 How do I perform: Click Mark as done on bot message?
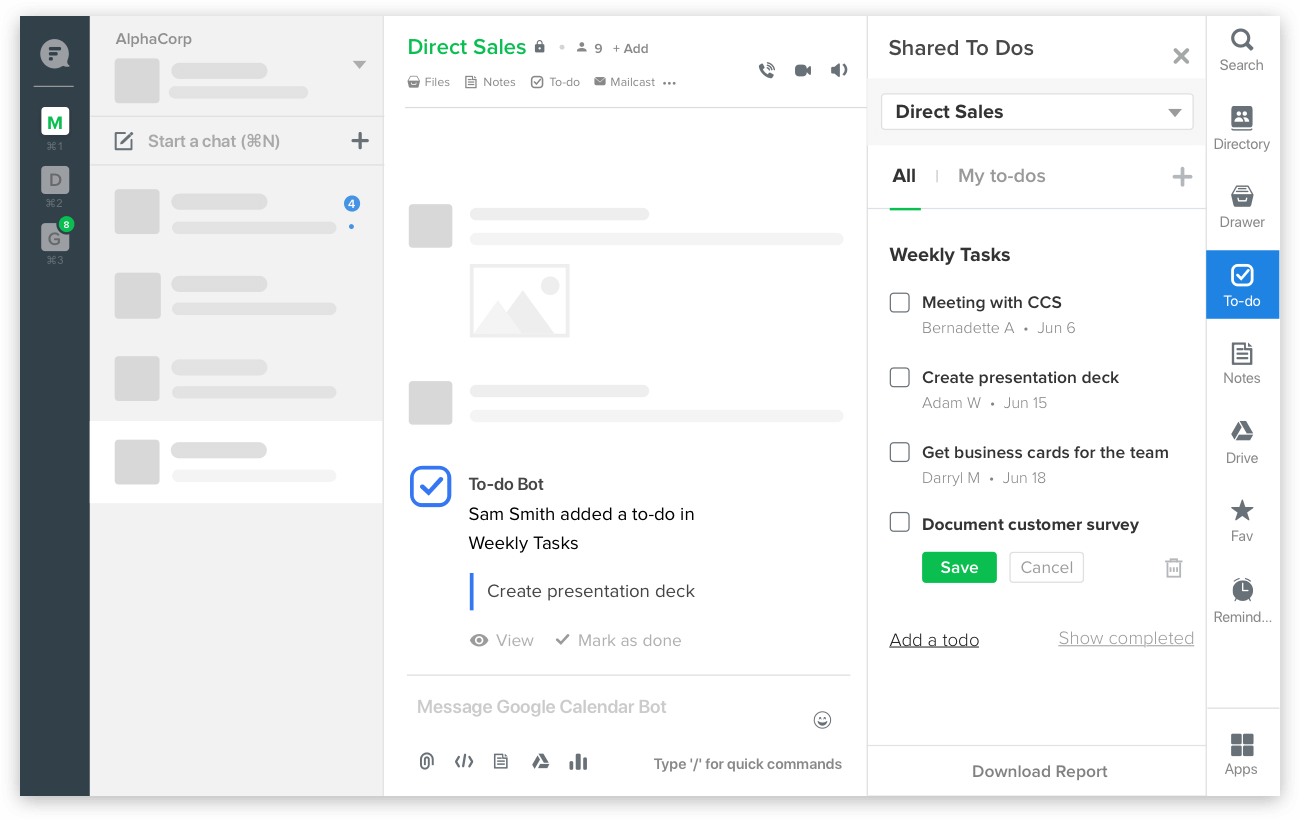click(619, 640)
